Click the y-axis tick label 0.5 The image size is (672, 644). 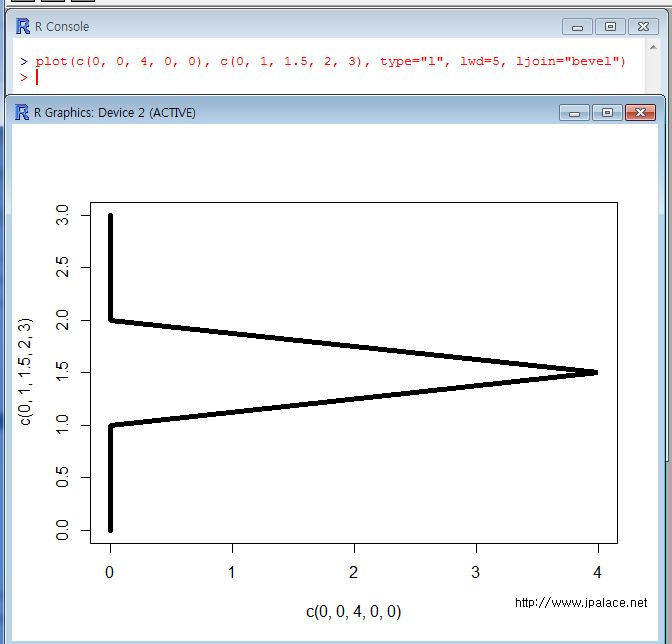pyautogui.click(x=63, y=477)
